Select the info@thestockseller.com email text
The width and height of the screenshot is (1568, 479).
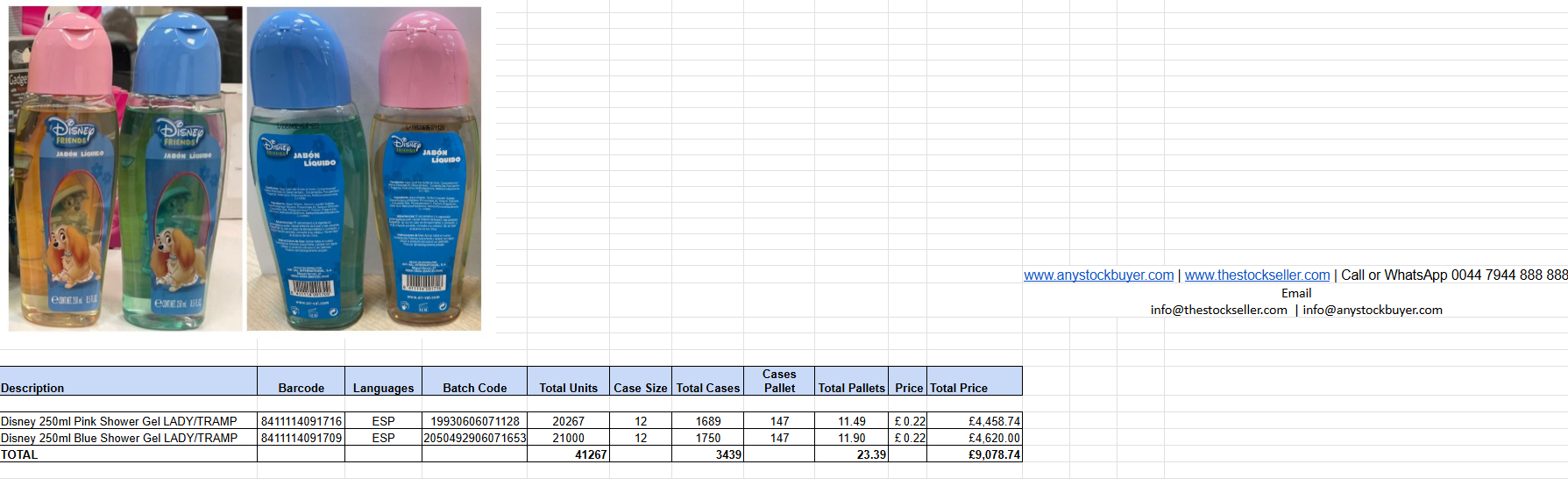[x=1218, y=310]
